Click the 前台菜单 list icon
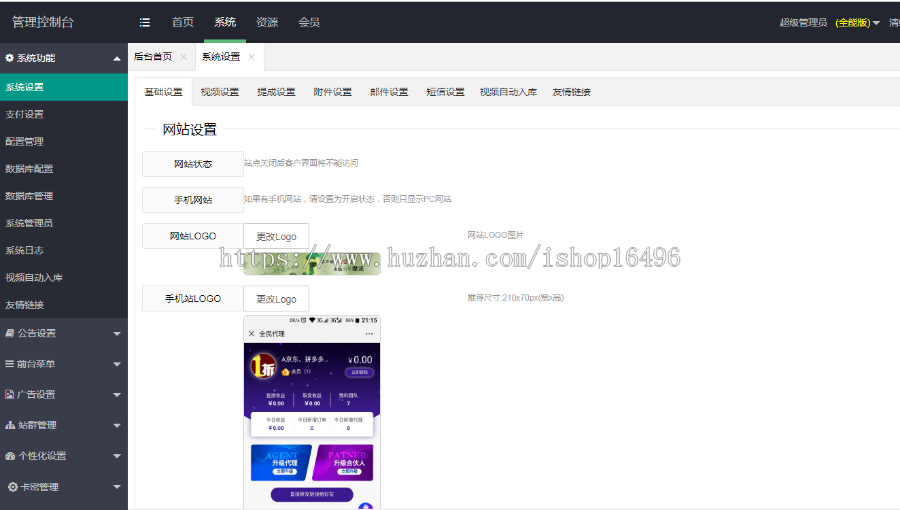 9,364
